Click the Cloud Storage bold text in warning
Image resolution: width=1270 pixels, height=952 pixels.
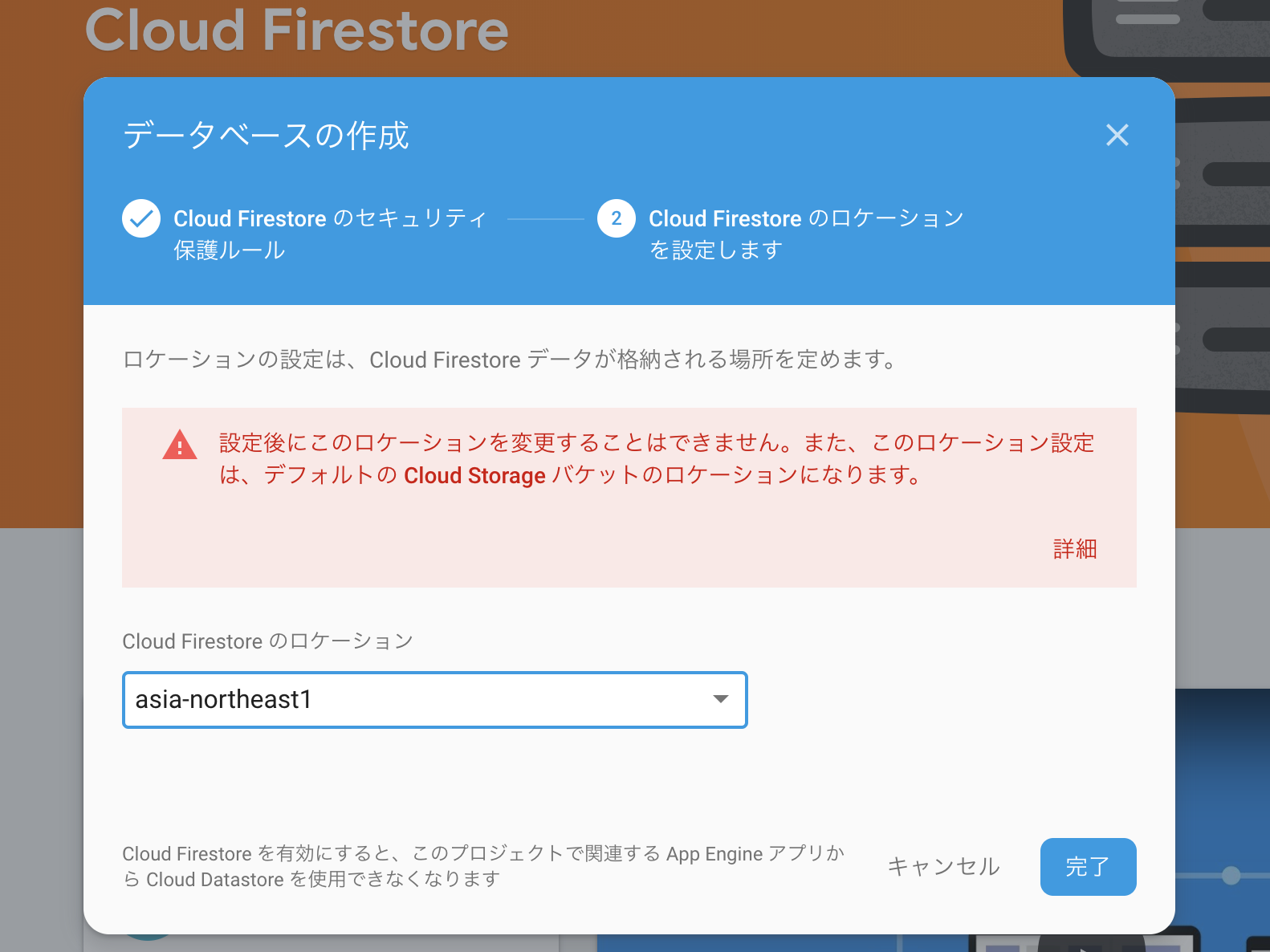(x=474, y=475)
